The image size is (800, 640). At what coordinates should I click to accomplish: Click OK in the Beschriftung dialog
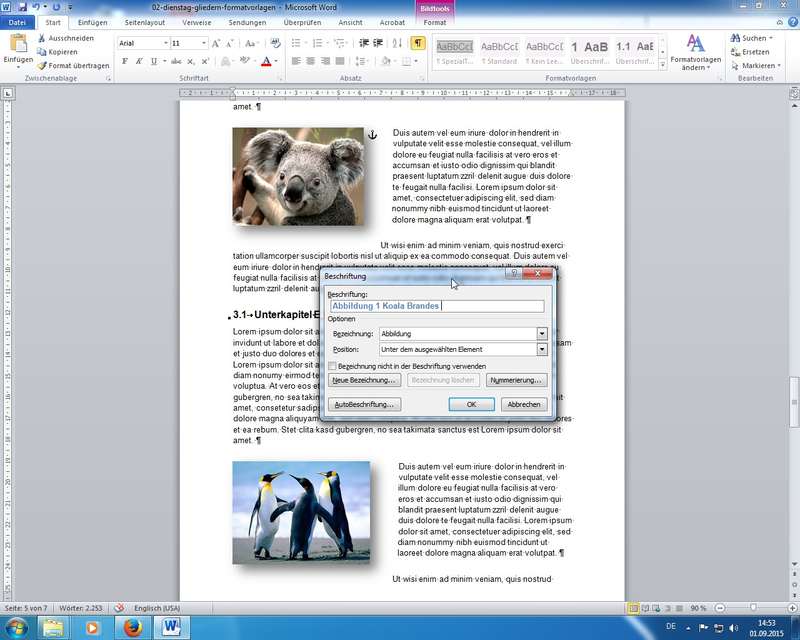point(471,404)
